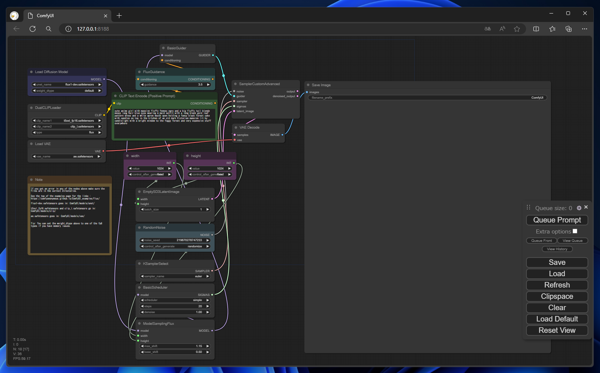600x373 pixels.
Task: Collapse the VAE Decode node
Action: [236, 127]
